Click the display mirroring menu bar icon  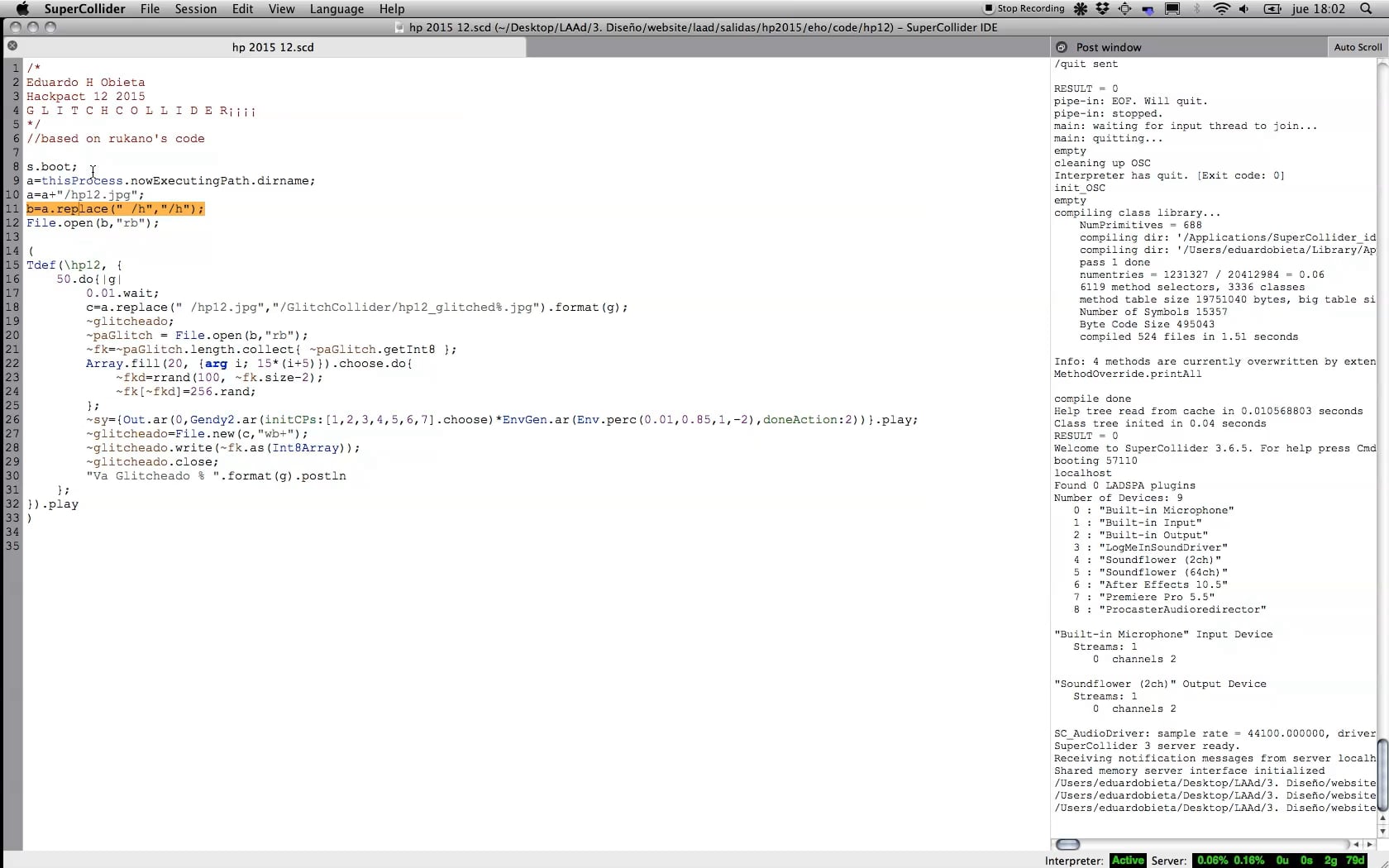coord(1172,9)
